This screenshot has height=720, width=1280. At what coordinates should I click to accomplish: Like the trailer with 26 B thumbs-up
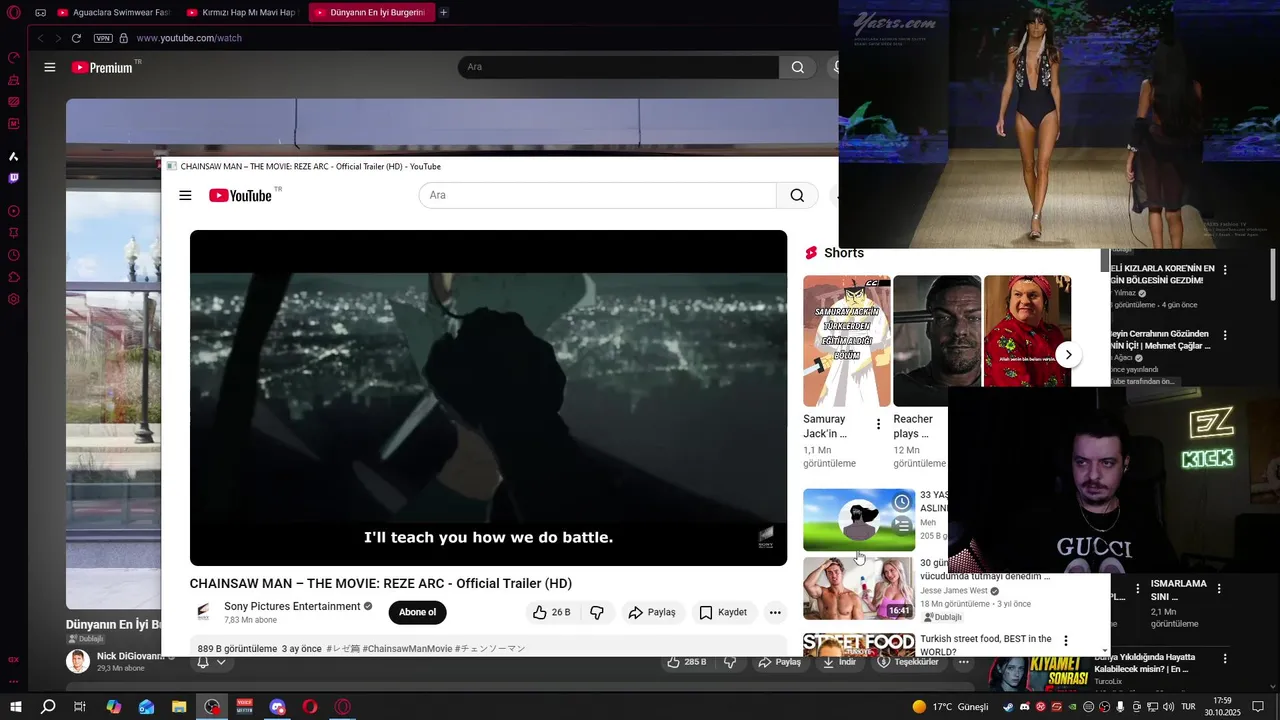click(552, 612)
